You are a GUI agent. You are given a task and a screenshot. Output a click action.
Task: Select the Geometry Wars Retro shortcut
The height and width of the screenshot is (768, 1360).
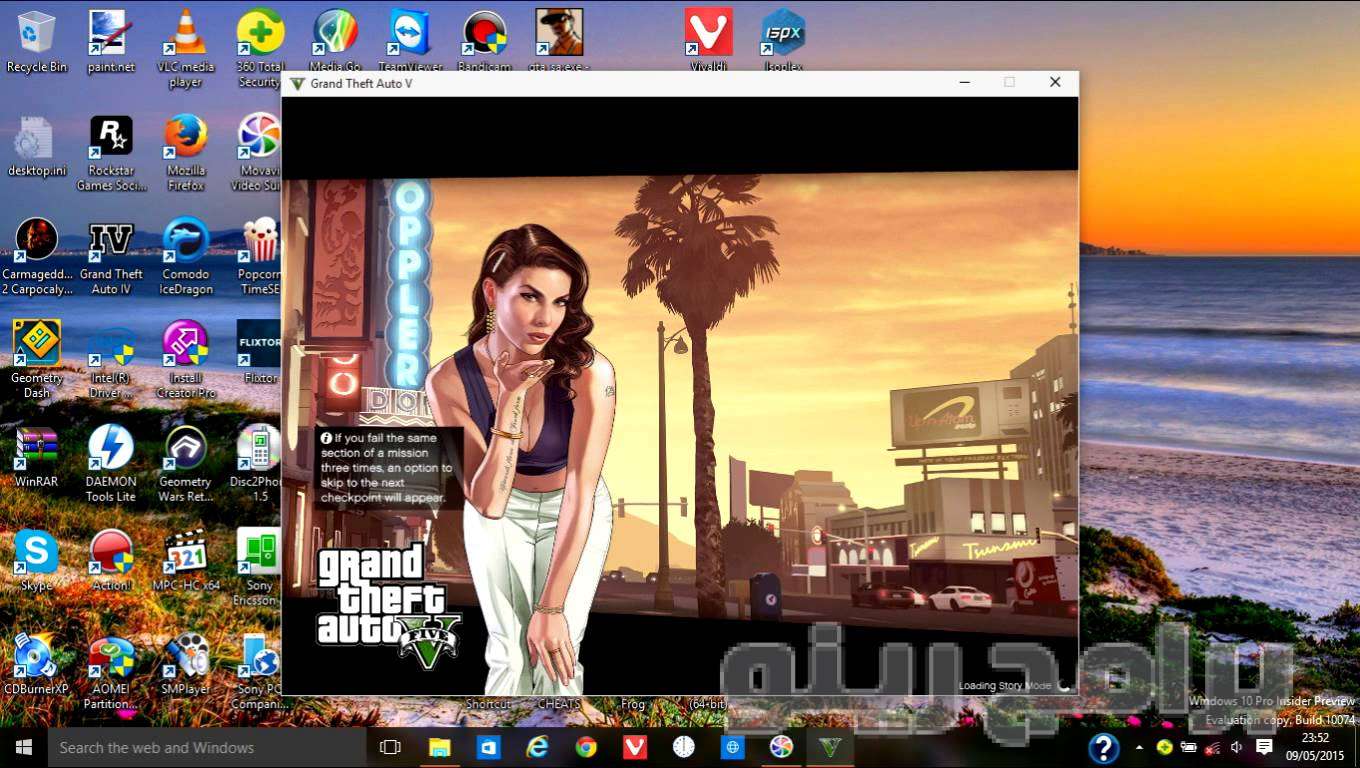tap(185, 463)
